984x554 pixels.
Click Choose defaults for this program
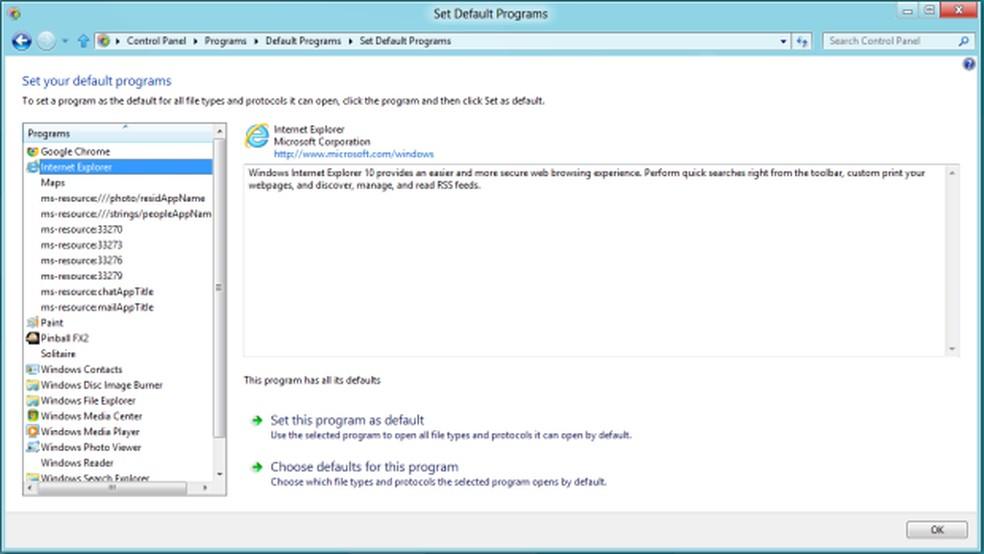pyautogui.click(x=364, y=467)
